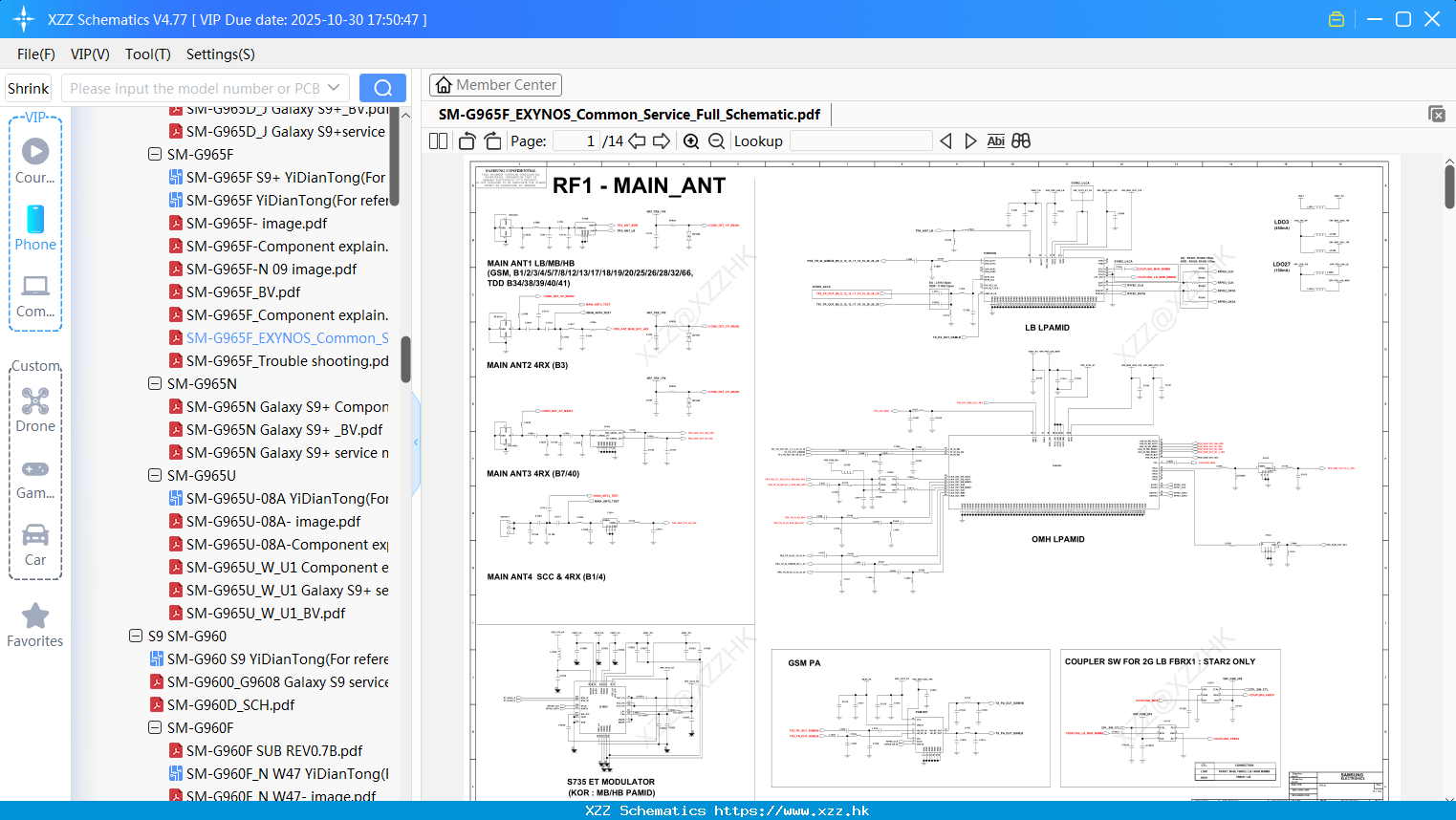Screen dimensions: 1456x820
Task: Click the yellow VIP gift icon
Action: click(1336, 19)
